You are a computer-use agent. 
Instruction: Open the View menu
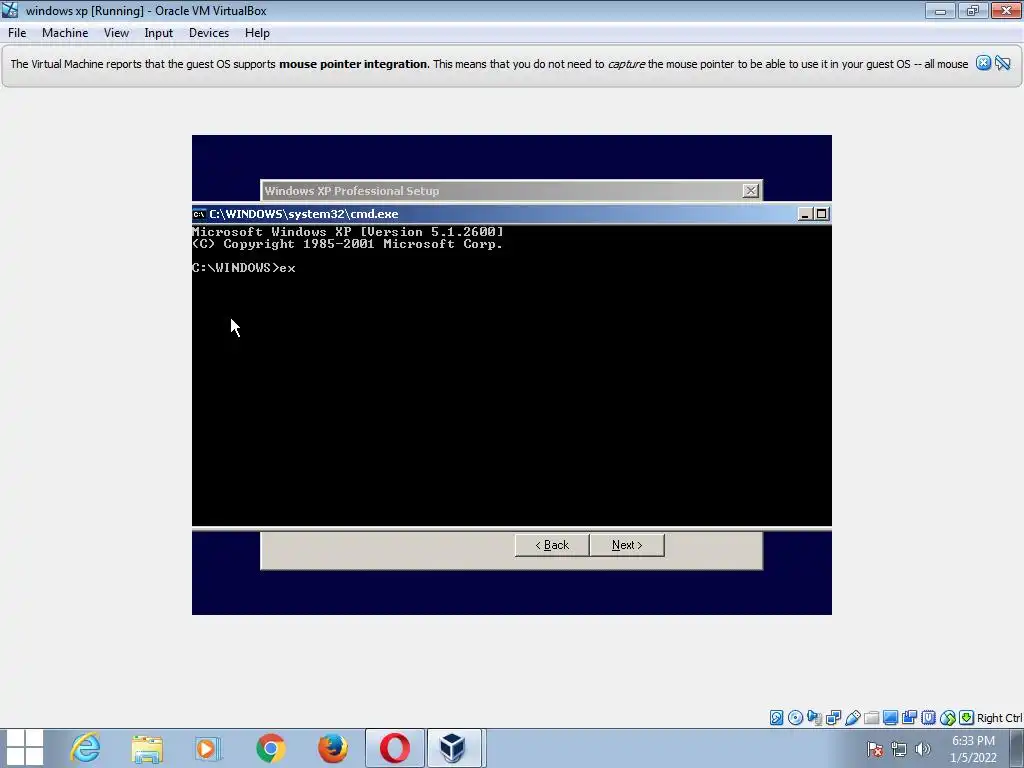click(x=116, y=33)
